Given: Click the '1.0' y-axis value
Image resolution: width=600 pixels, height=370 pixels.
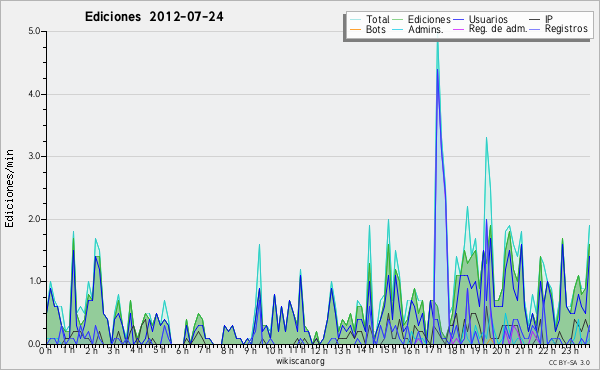Looking at the screenshot, I should pos(34,281).
